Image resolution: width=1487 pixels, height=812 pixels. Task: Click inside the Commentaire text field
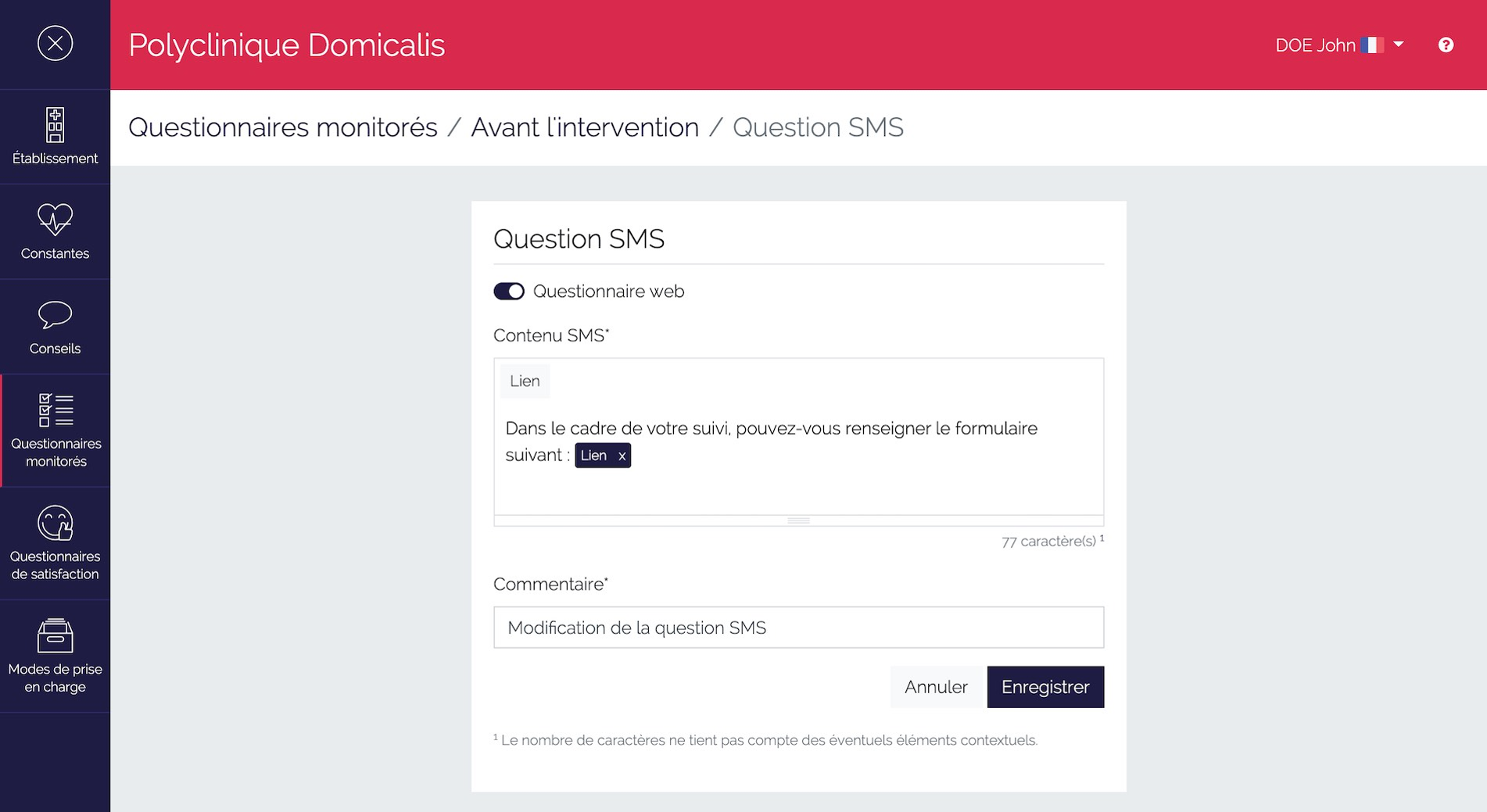point(797,627)
